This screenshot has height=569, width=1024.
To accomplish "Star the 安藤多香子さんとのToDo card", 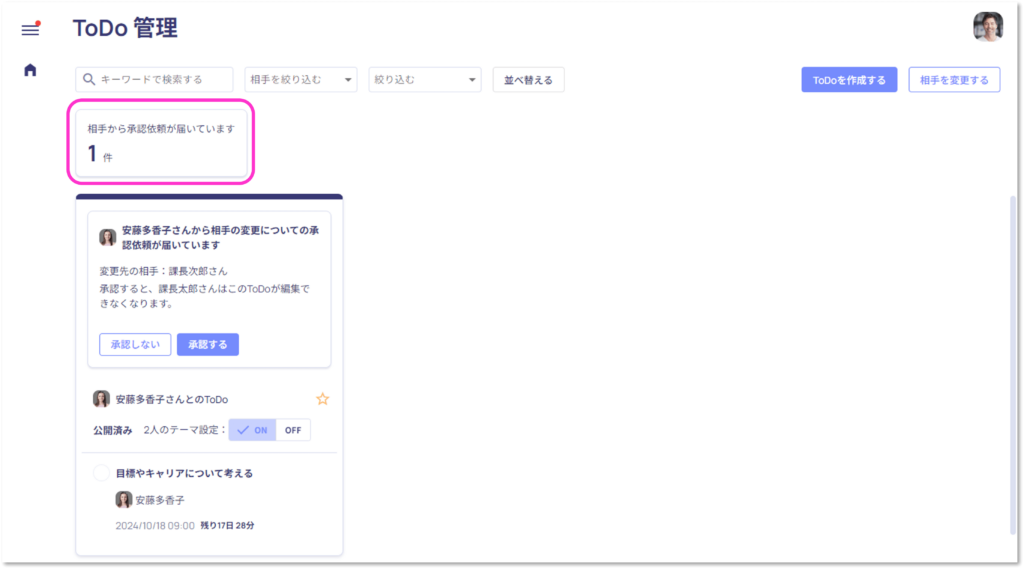I will (x=323, y=399).
